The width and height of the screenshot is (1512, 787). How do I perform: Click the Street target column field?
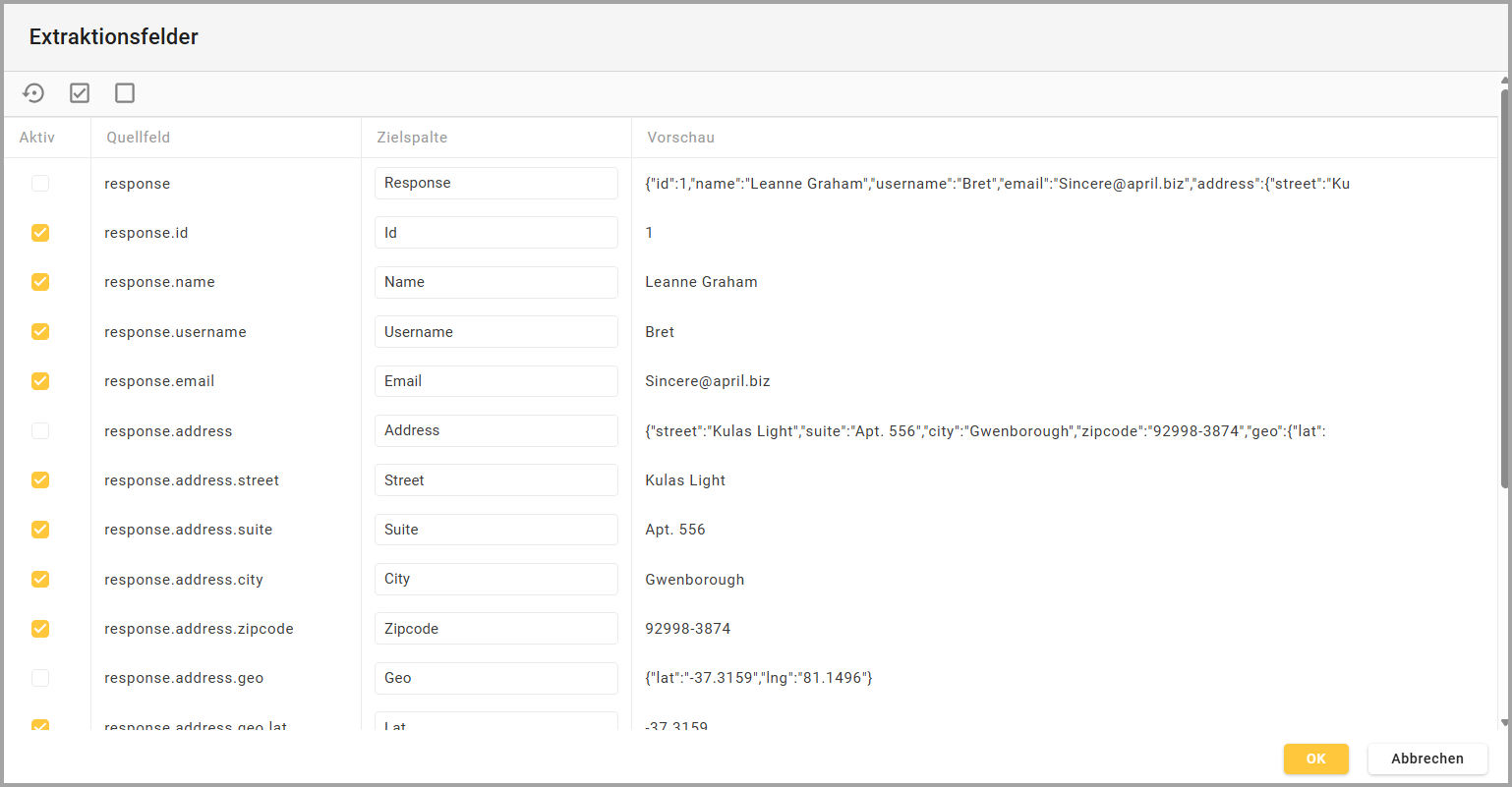point(495,480)
